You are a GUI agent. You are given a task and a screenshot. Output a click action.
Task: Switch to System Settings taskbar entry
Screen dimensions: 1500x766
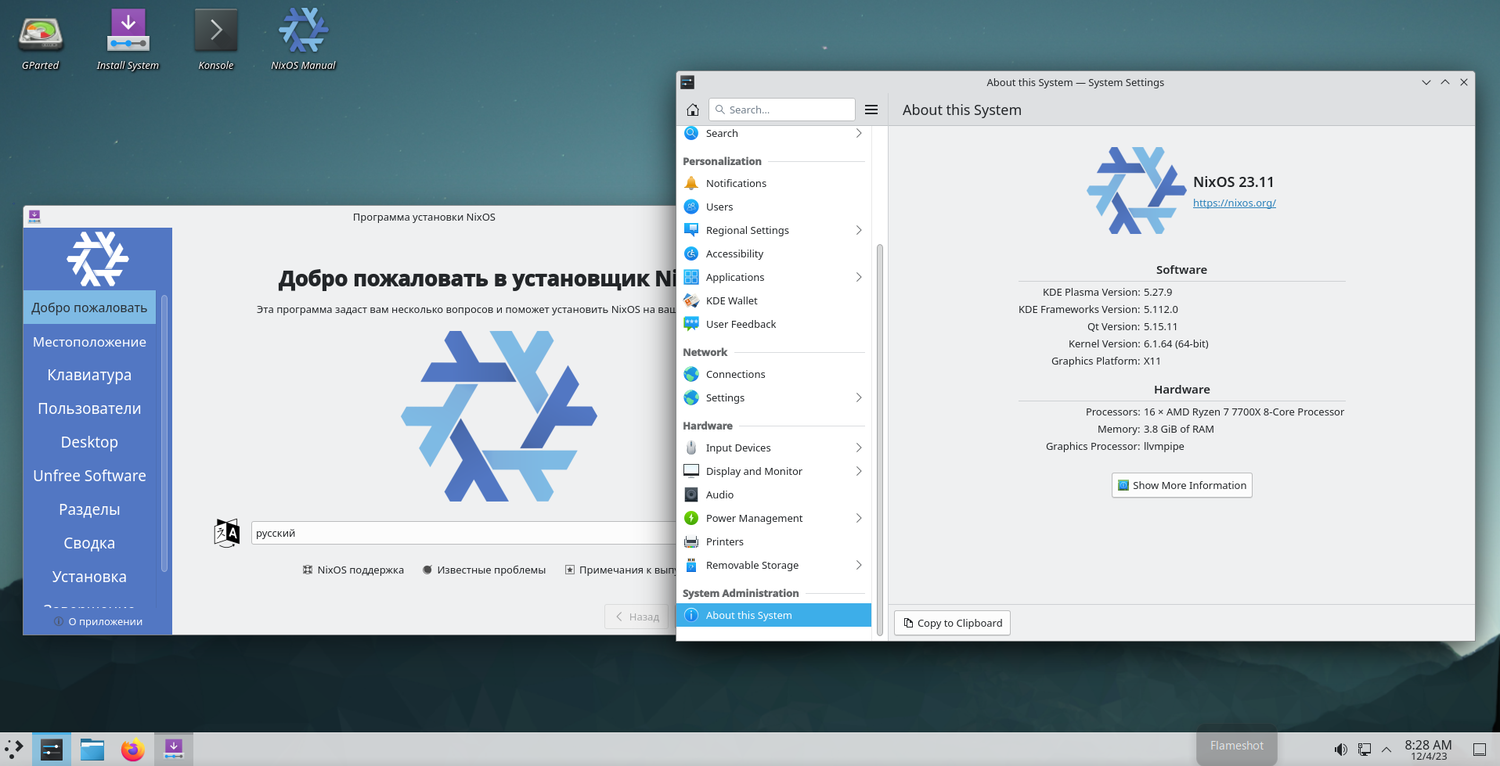[51, 749]
